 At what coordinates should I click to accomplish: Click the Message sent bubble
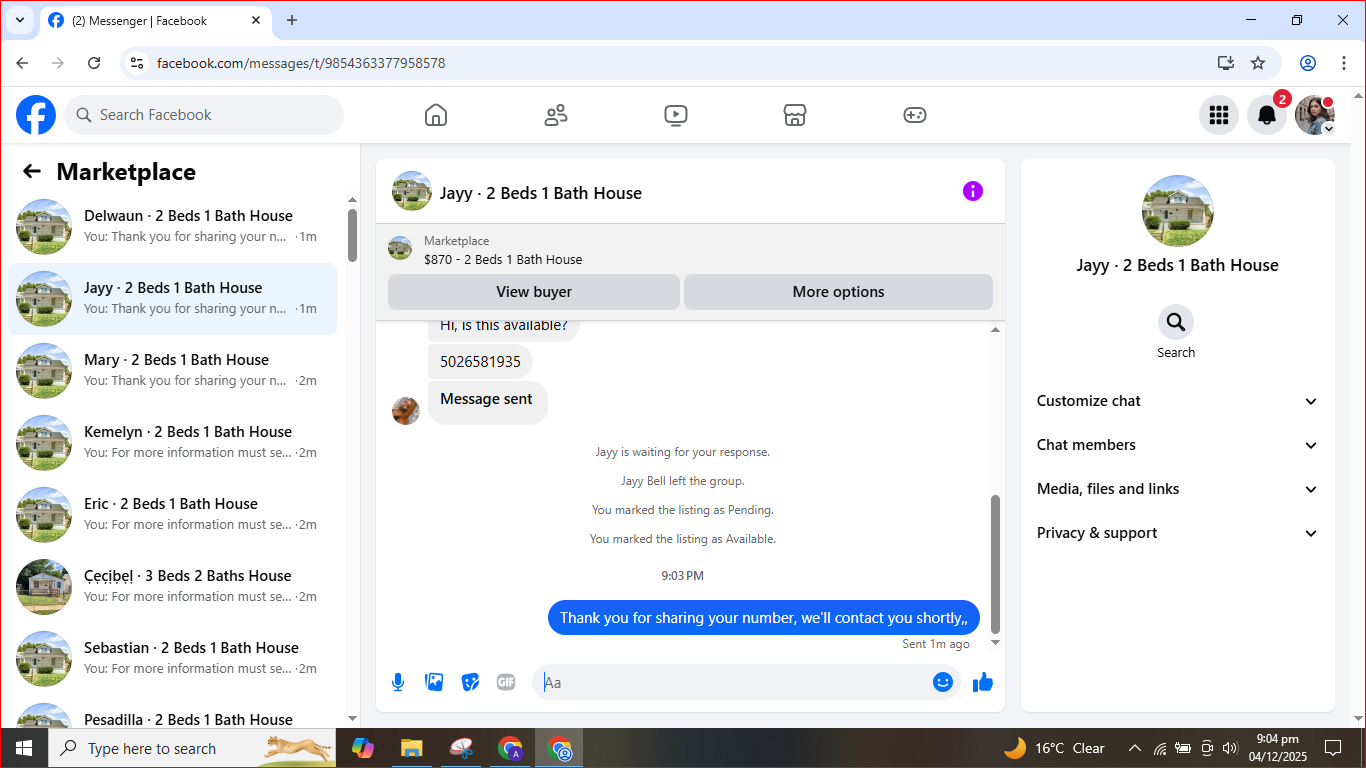[x=487, y=400]
